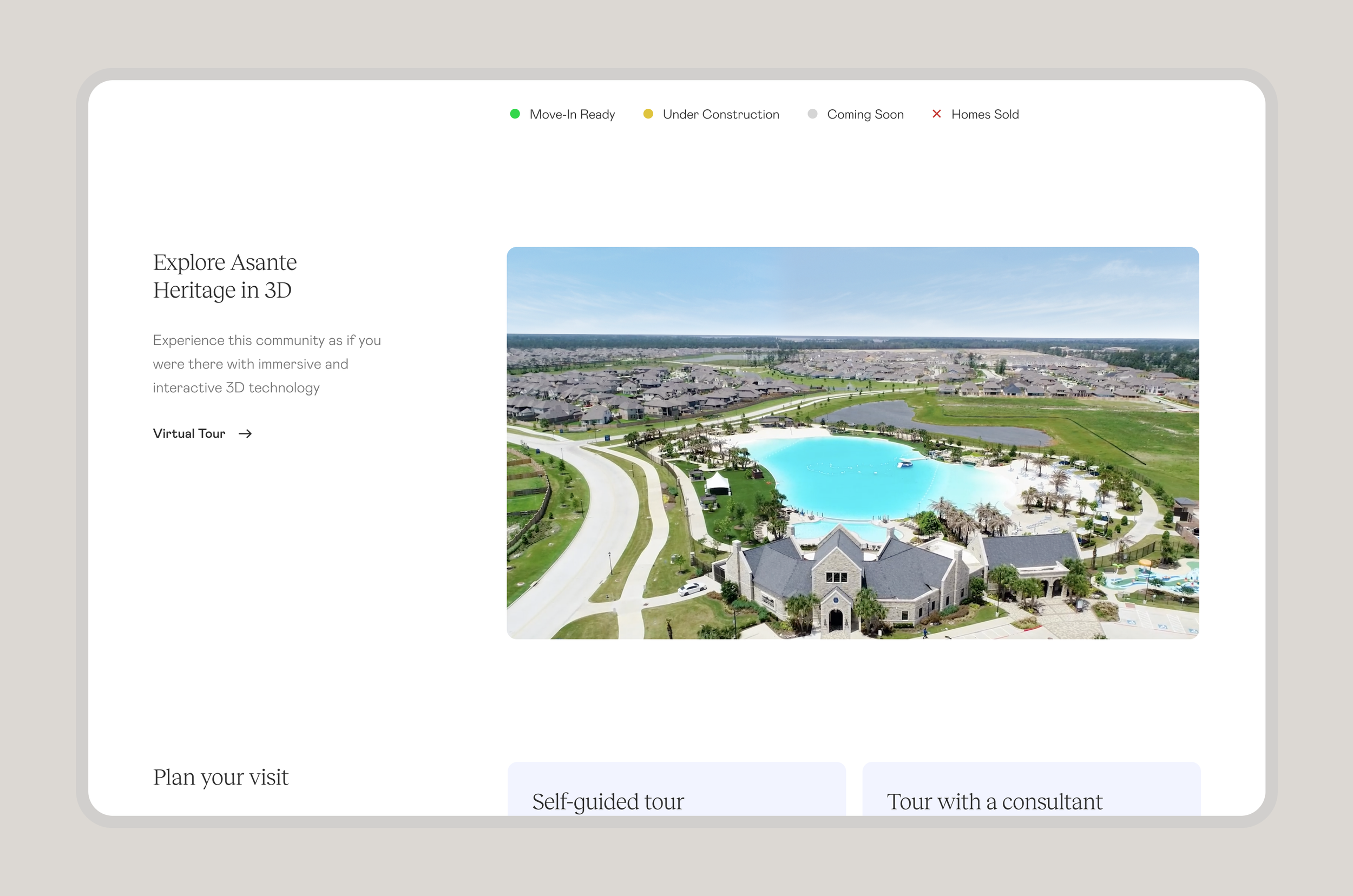Open the Virtual Tour link
This screenshot has height=896, width=1353.
click(189, 434)
